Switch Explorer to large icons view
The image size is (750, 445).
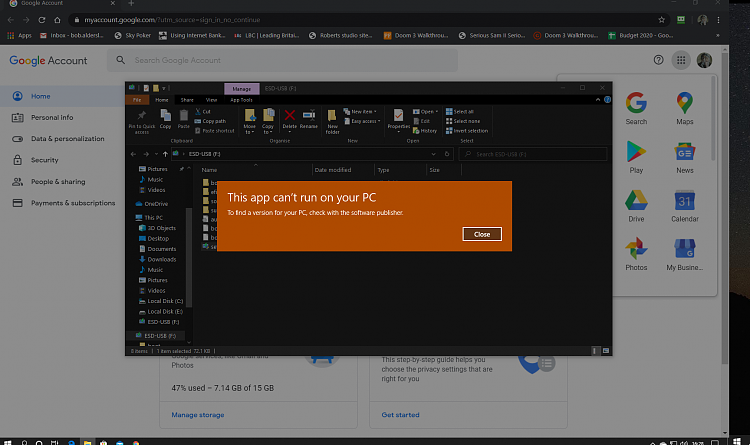coord(606,351)
